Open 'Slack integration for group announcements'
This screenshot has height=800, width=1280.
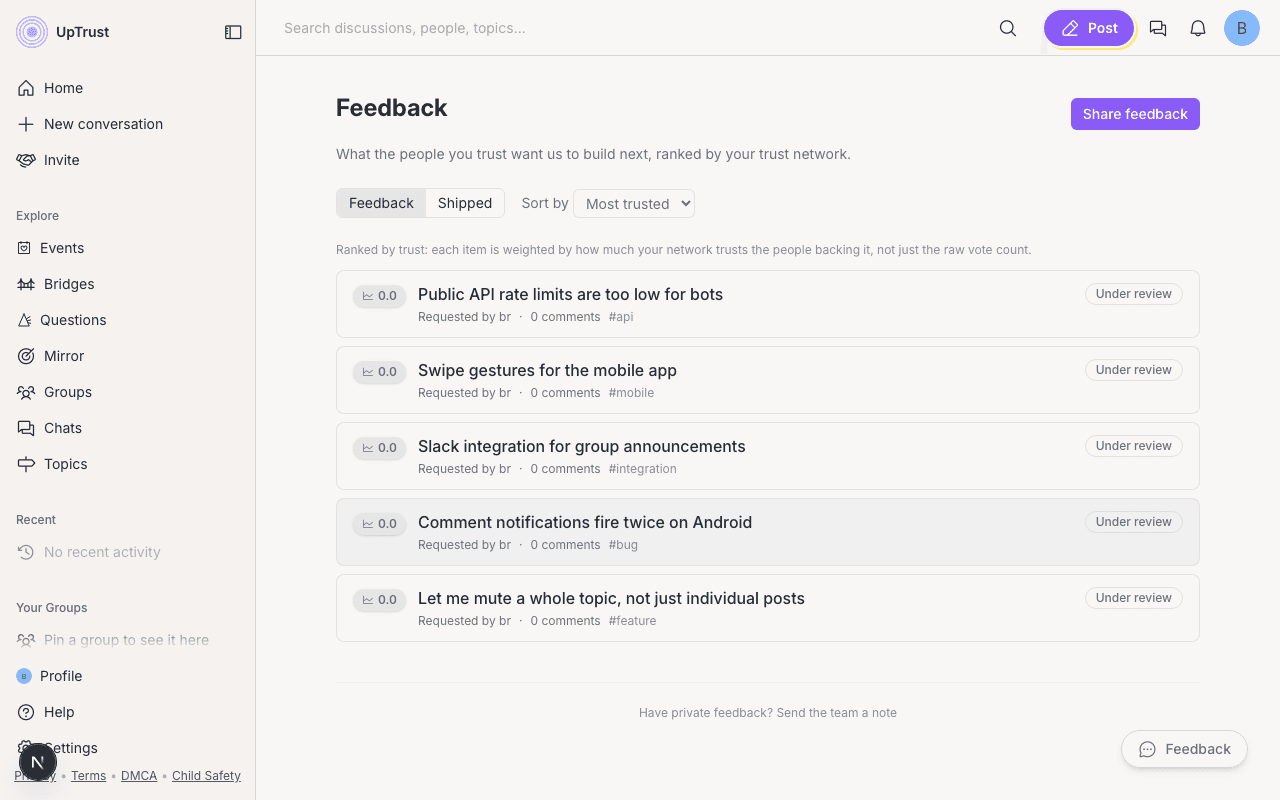pyautogui.click(x=581, y=446)
